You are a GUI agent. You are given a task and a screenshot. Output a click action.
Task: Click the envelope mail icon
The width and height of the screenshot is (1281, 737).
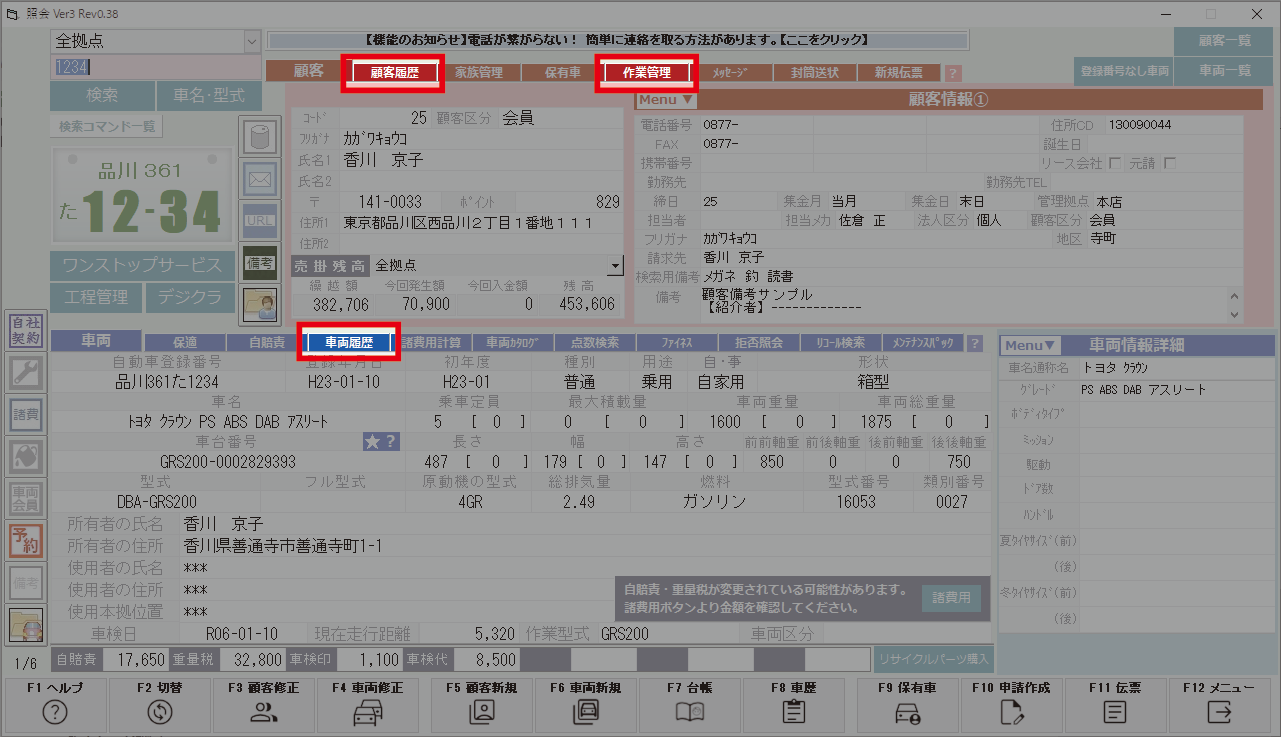(x=259, y=180)
